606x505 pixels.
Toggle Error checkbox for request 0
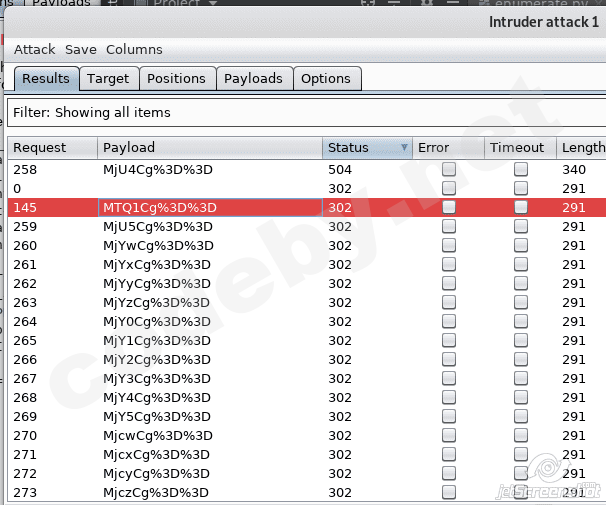449,188
